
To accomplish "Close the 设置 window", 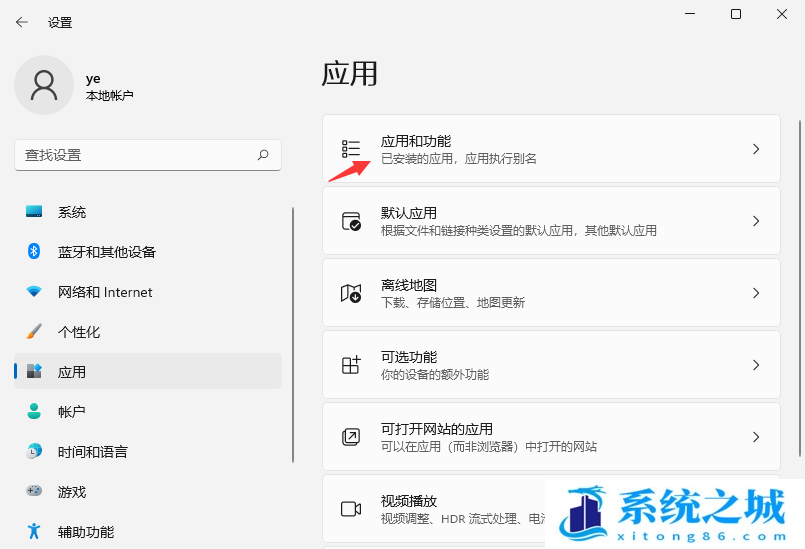I will (782, 14).
